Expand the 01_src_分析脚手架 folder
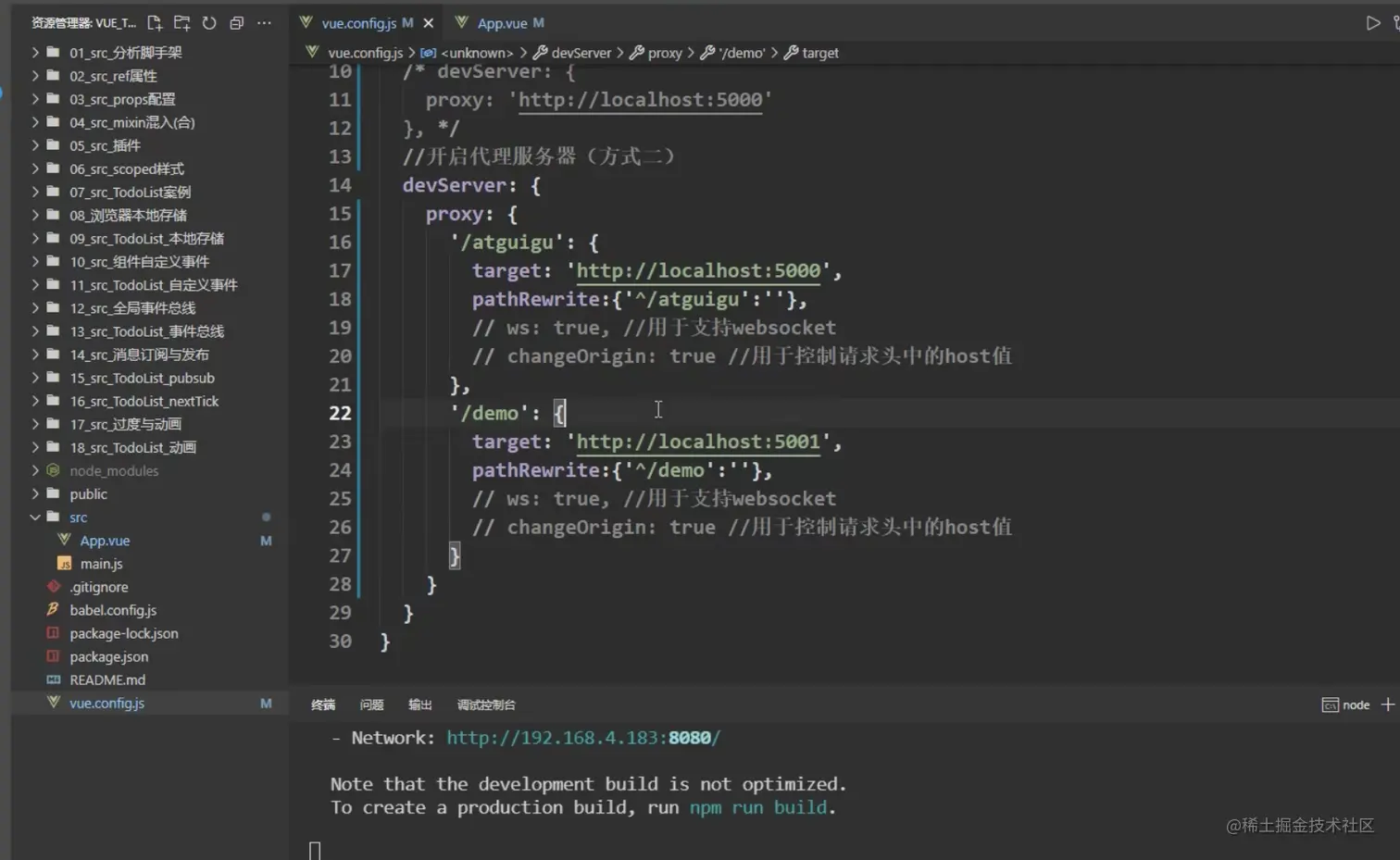 pyautogui.click(x=35, y=53)
